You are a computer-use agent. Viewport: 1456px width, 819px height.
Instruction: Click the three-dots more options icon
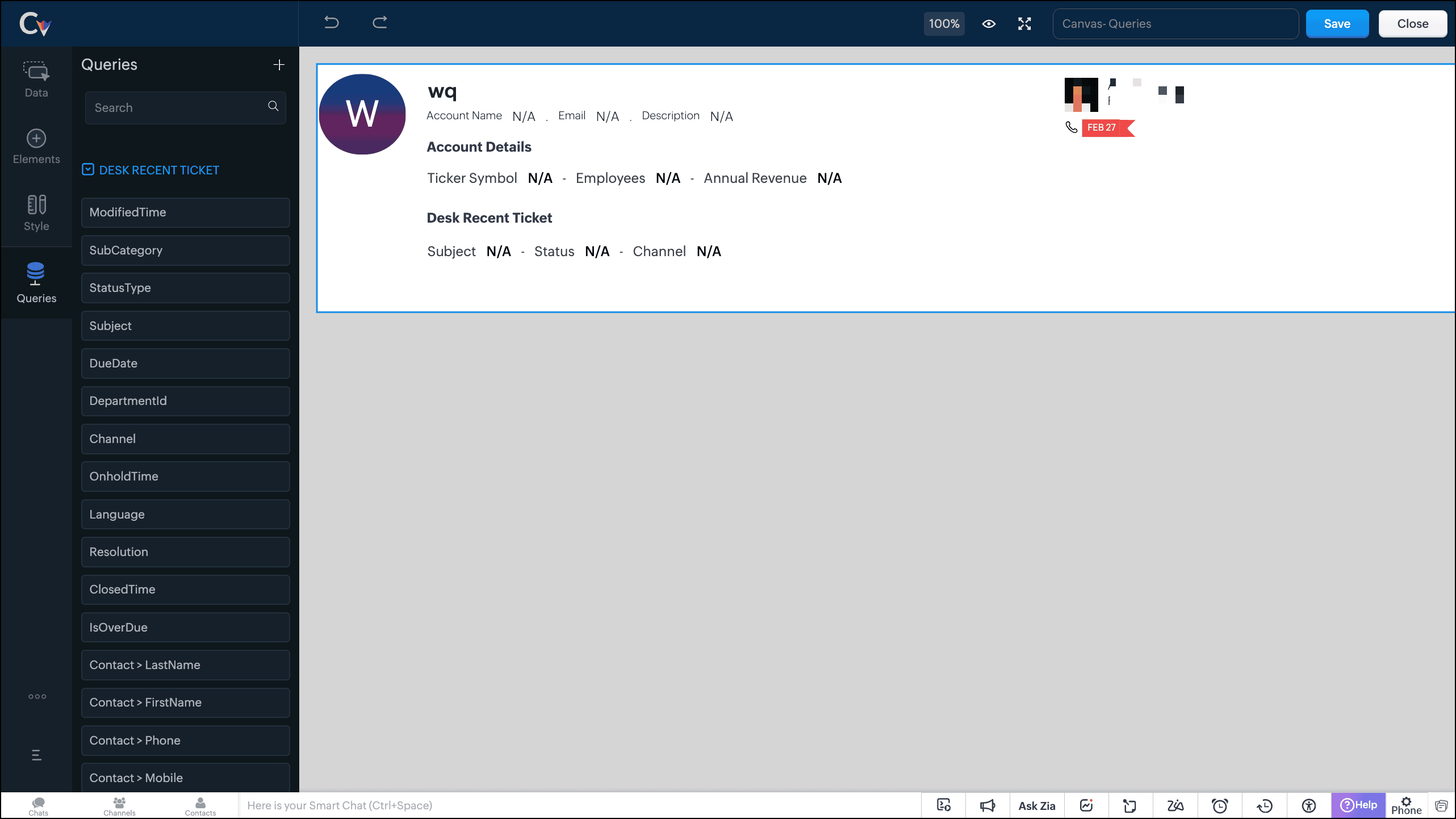click(x=37, y=697)
